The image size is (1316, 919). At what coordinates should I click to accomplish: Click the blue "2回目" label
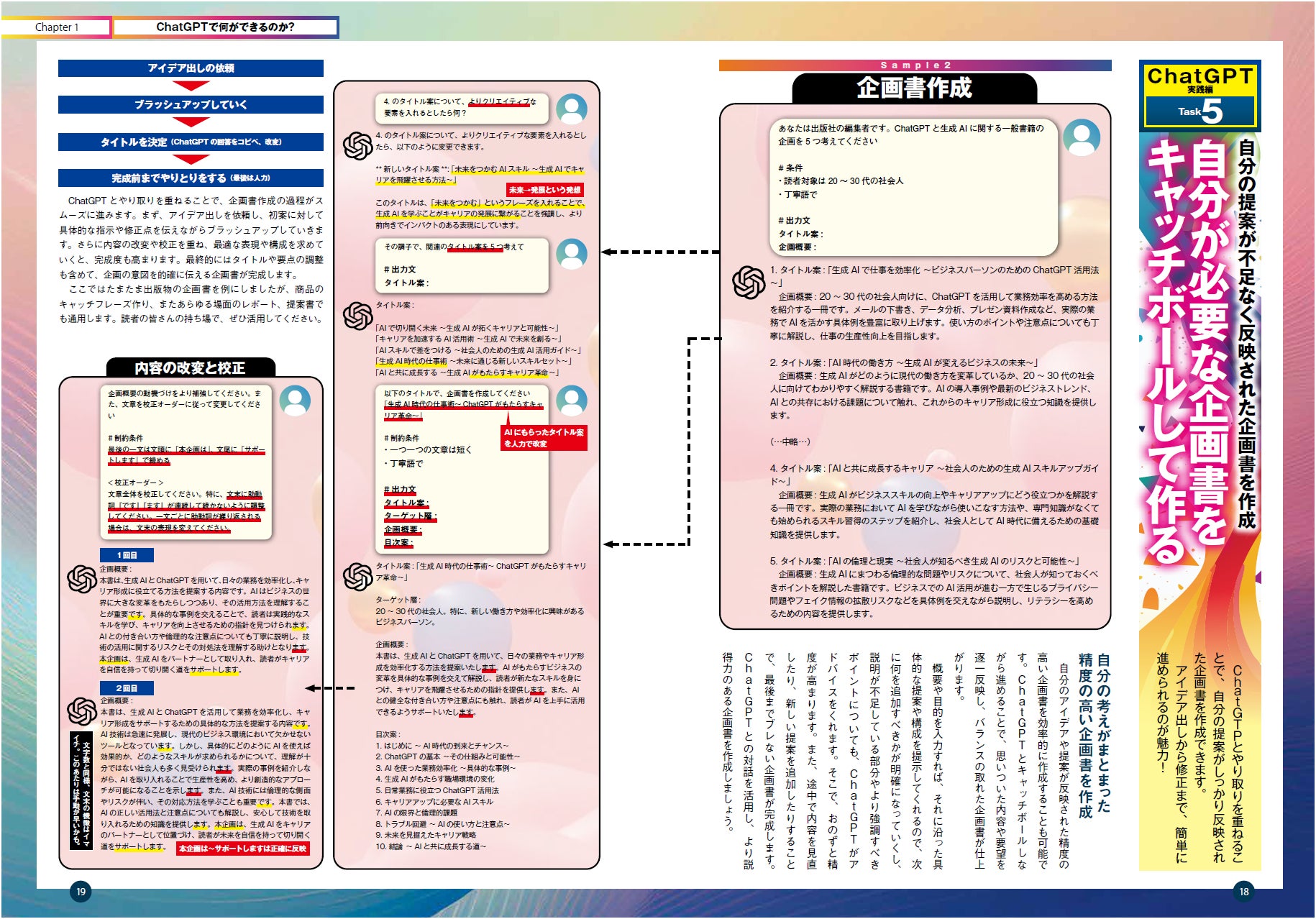127,688
